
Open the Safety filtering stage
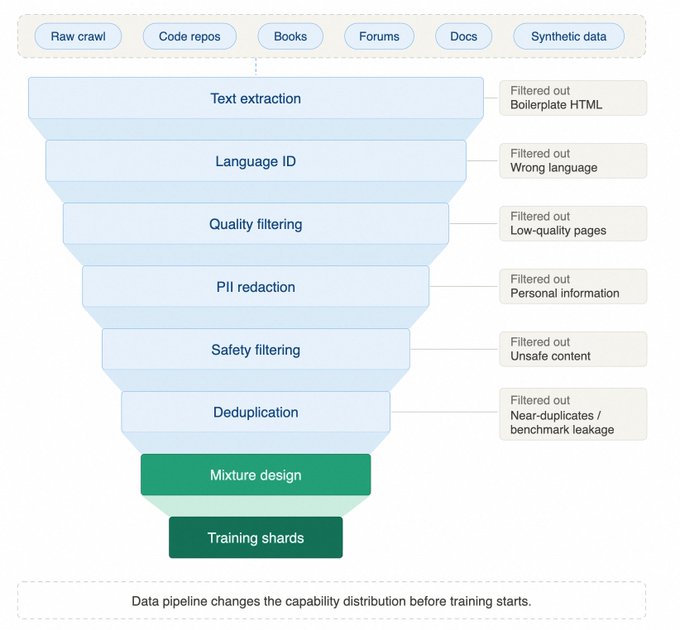coord(256,349)
